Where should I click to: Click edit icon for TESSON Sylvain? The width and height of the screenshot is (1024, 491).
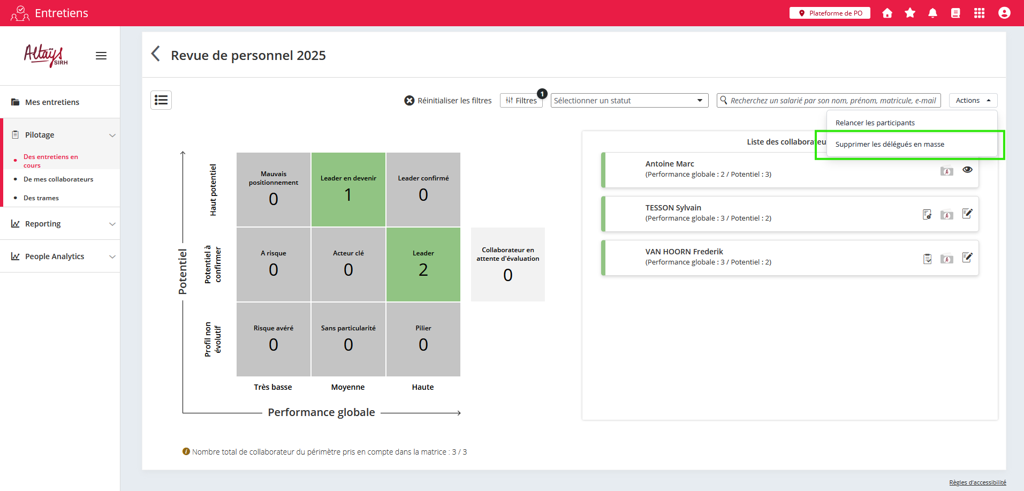tap(967, 214)
